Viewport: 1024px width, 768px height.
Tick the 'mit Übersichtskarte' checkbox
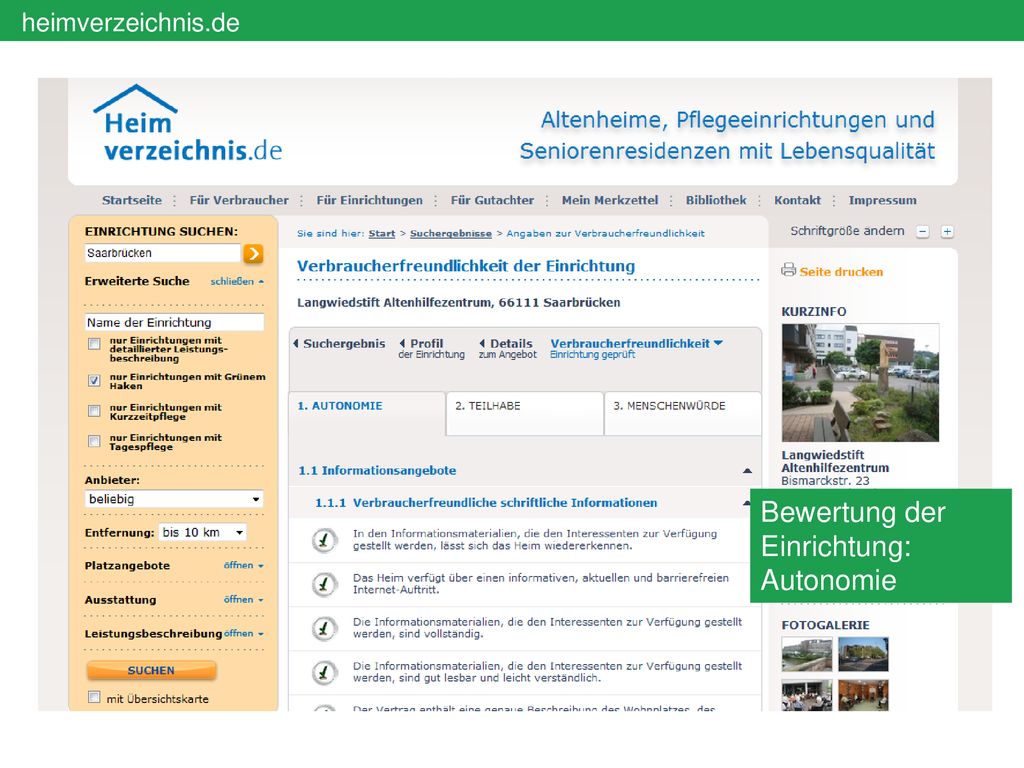pos(95,697)
